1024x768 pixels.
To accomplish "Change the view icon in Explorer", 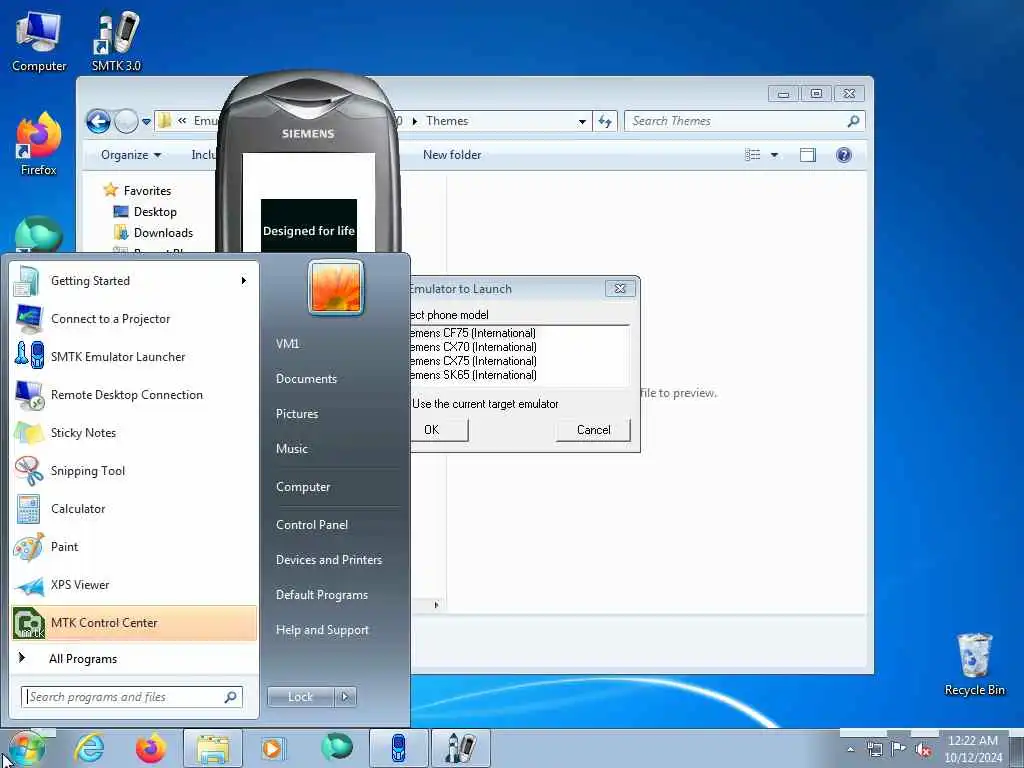I will click(x=753, y=155).
